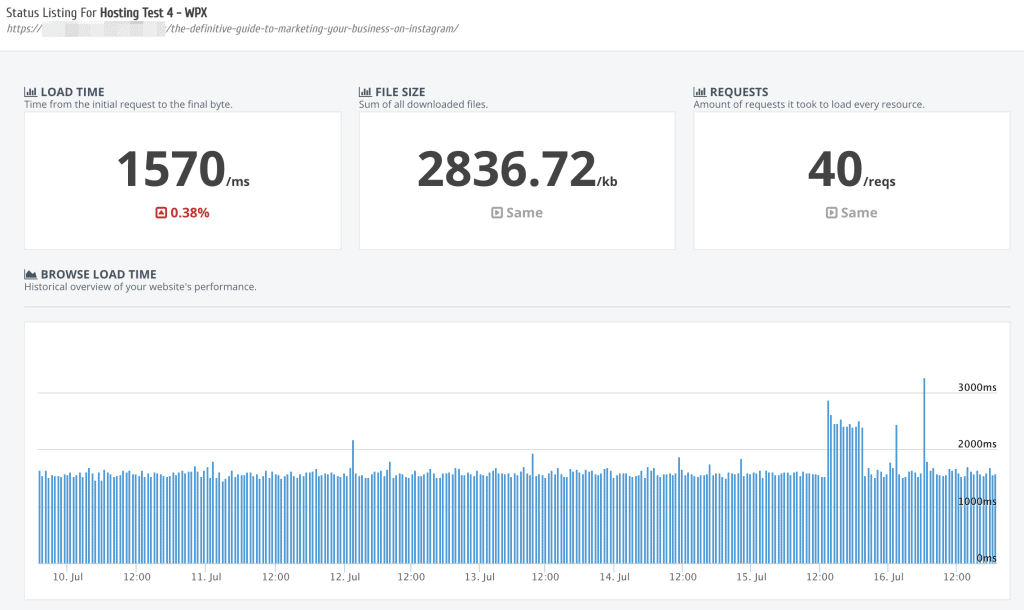The height and width of the screenshot is (610, 1024).
Task: Click the 16. Jul date axis label
Action: [x=888, y=577]
